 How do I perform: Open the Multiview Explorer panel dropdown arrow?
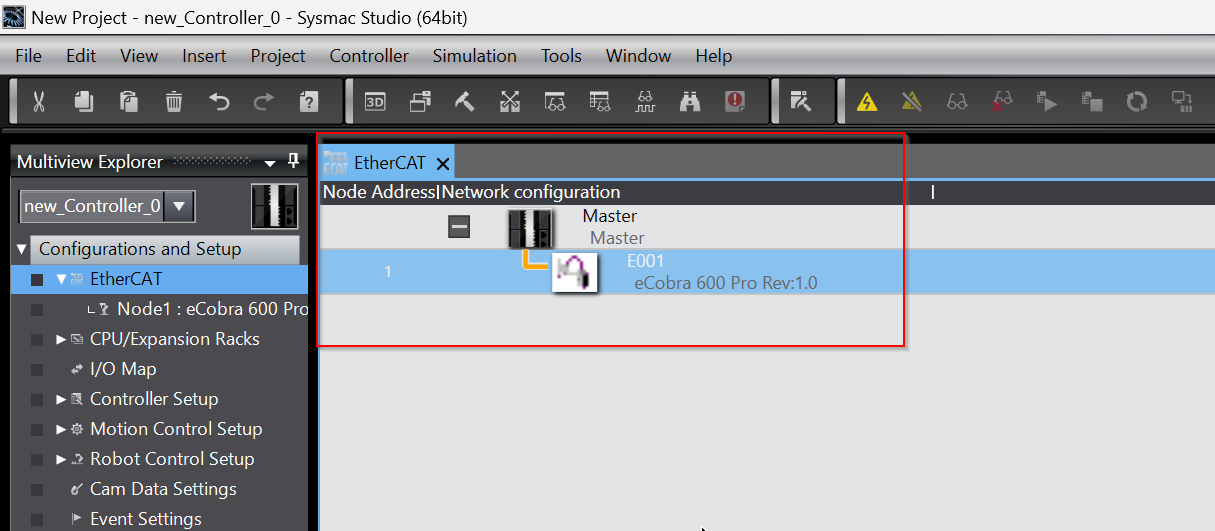tap(270, 163)
